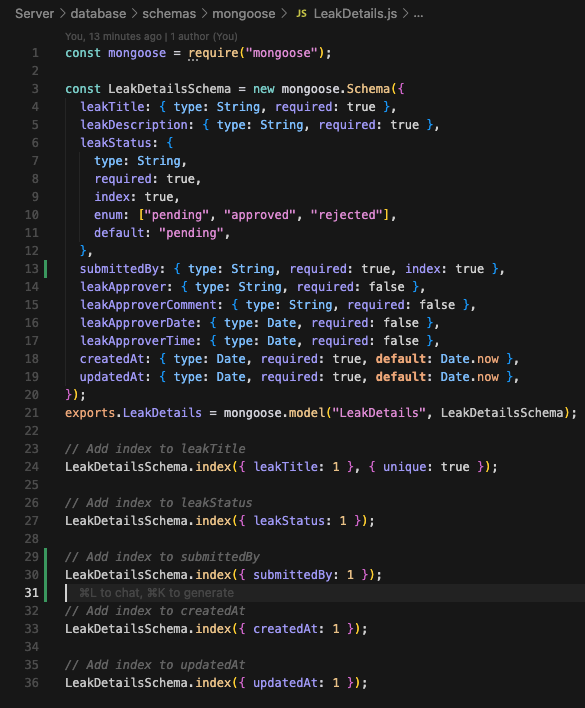The height and width of the screenshot is (708, 585).
Task: Click 'createdAt' key on line 18
Action: (x=112, y=359)
